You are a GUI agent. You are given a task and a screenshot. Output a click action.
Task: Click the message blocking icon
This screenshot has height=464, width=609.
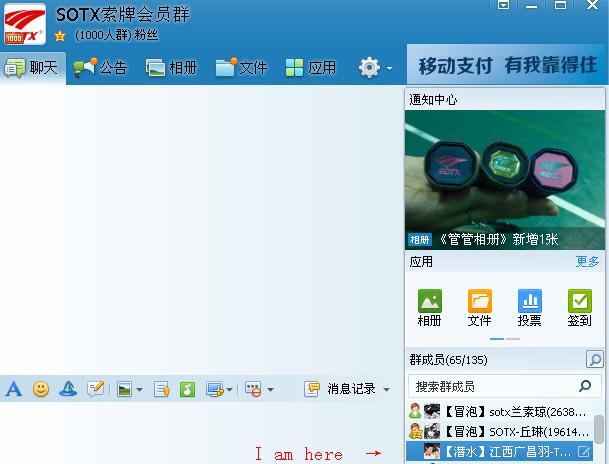253,389
